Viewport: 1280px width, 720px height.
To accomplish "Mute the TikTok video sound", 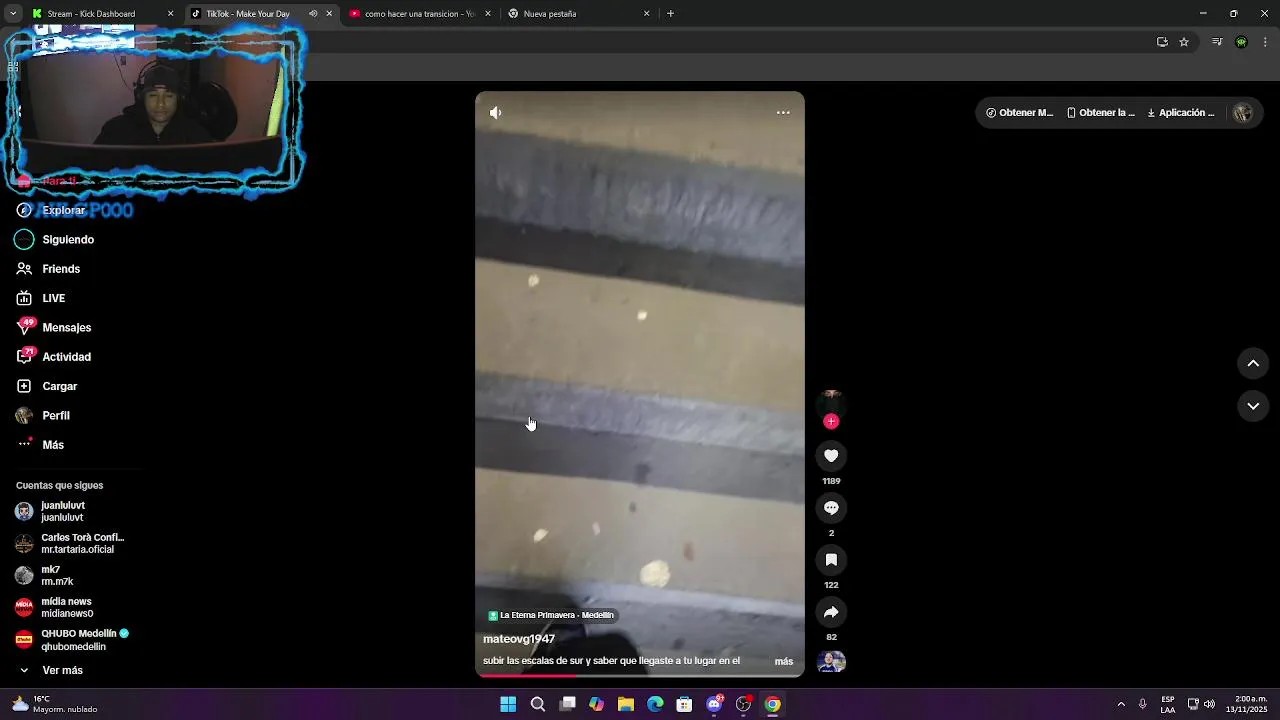I will point(496,113).
